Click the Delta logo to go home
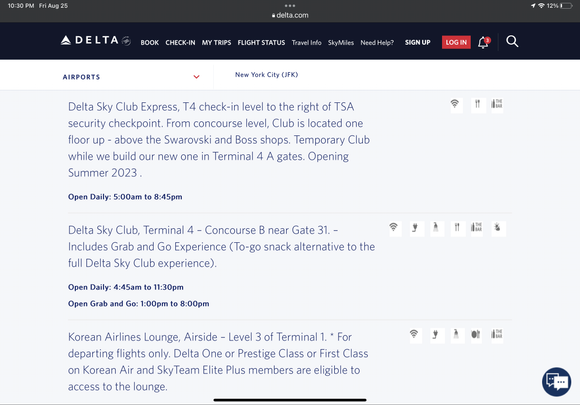 tap(95, 40)
